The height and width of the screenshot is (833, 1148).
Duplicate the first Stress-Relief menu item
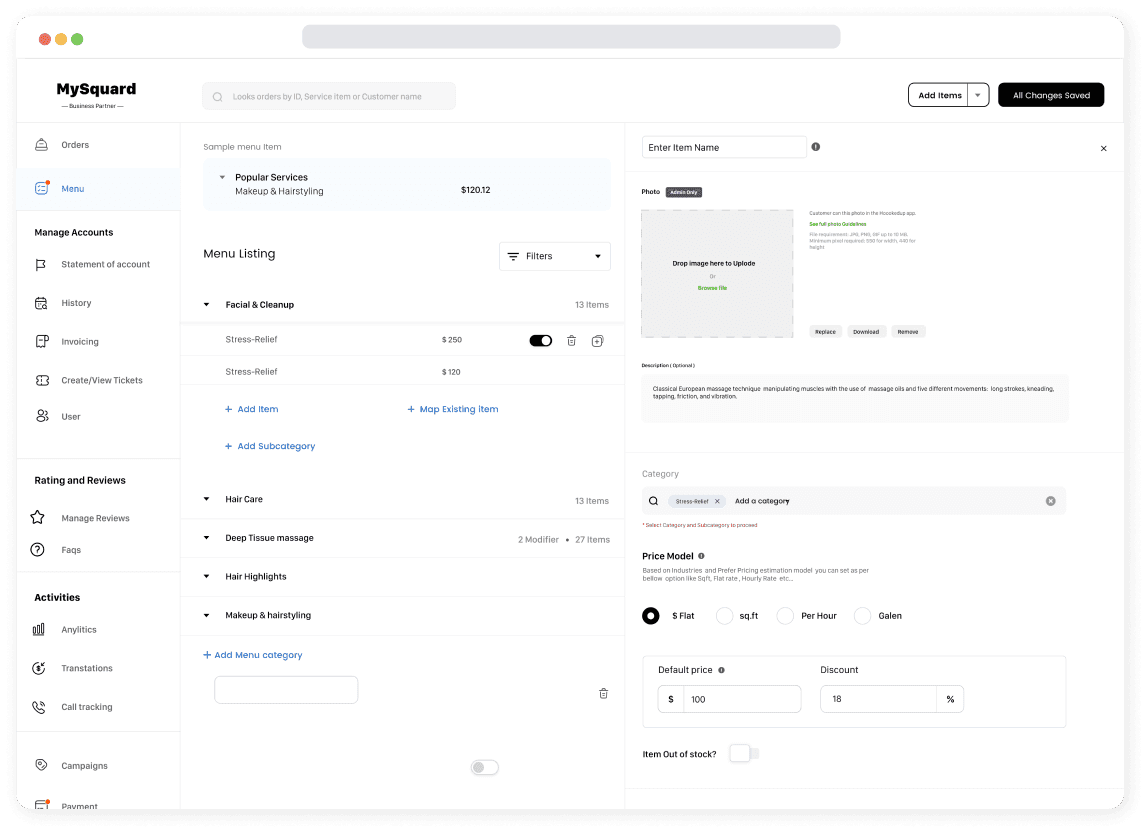pos(597,341)
